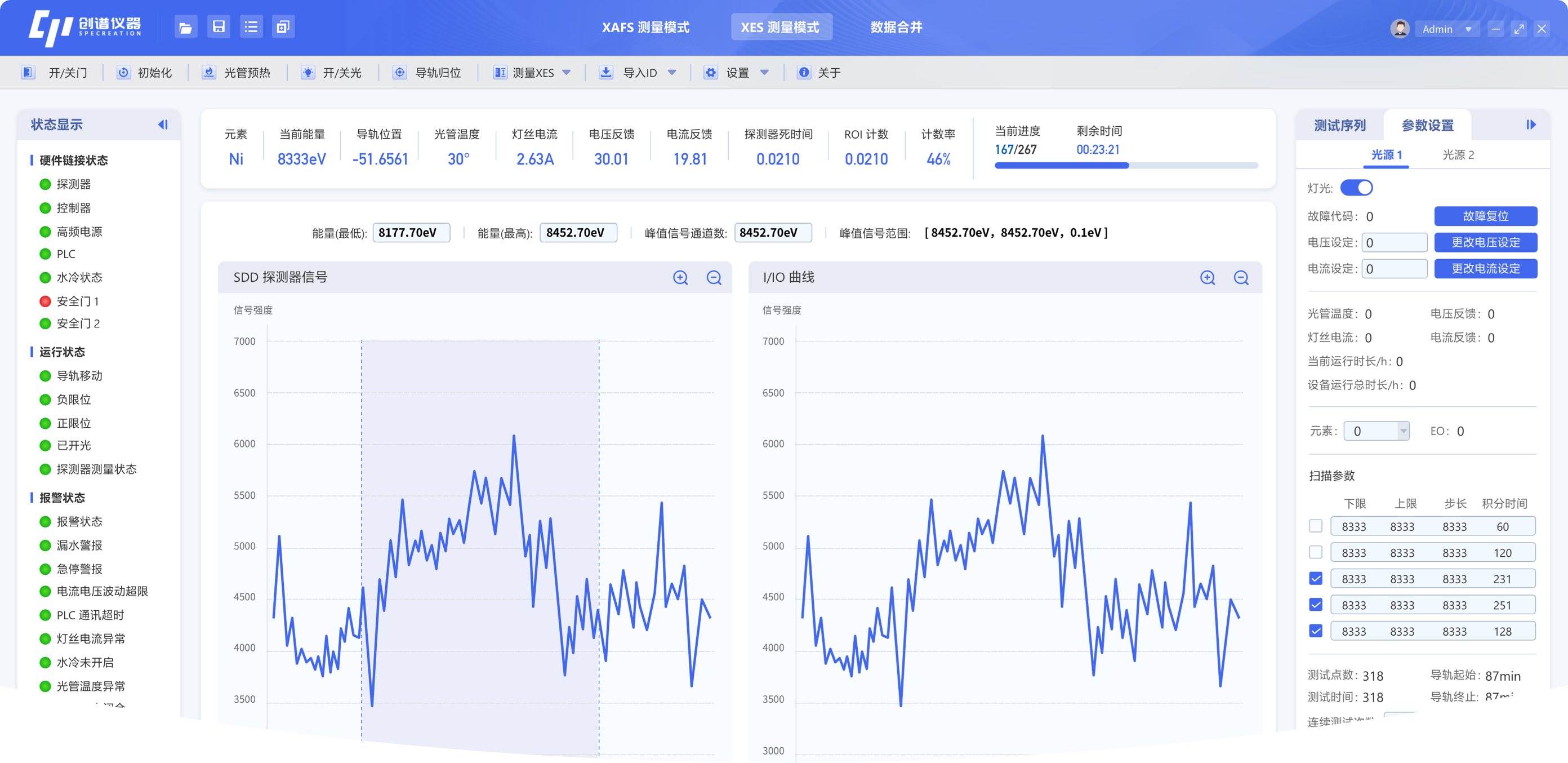The width and height of the screenshot is (1568, 763).
Task: Click 更改电压设定 to apply voltage
Action: 1486,242
